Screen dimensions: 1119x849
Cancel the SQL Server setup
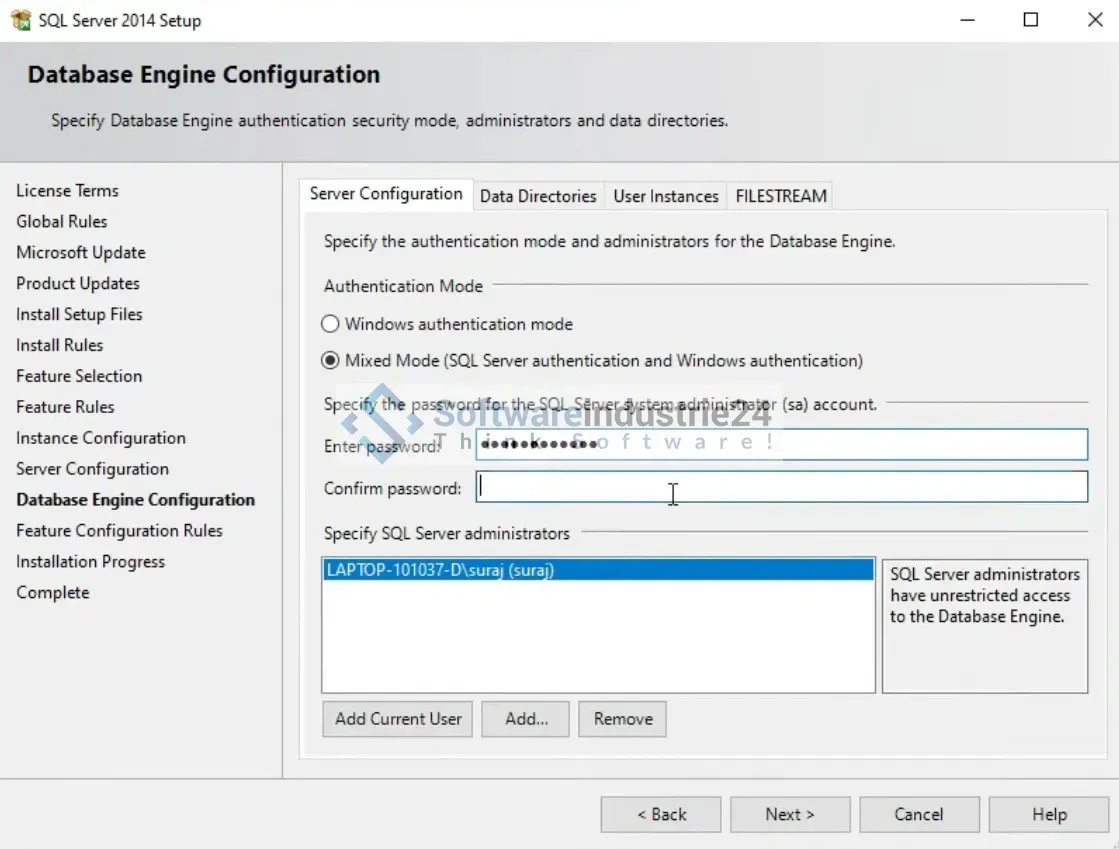click(919, 814)
